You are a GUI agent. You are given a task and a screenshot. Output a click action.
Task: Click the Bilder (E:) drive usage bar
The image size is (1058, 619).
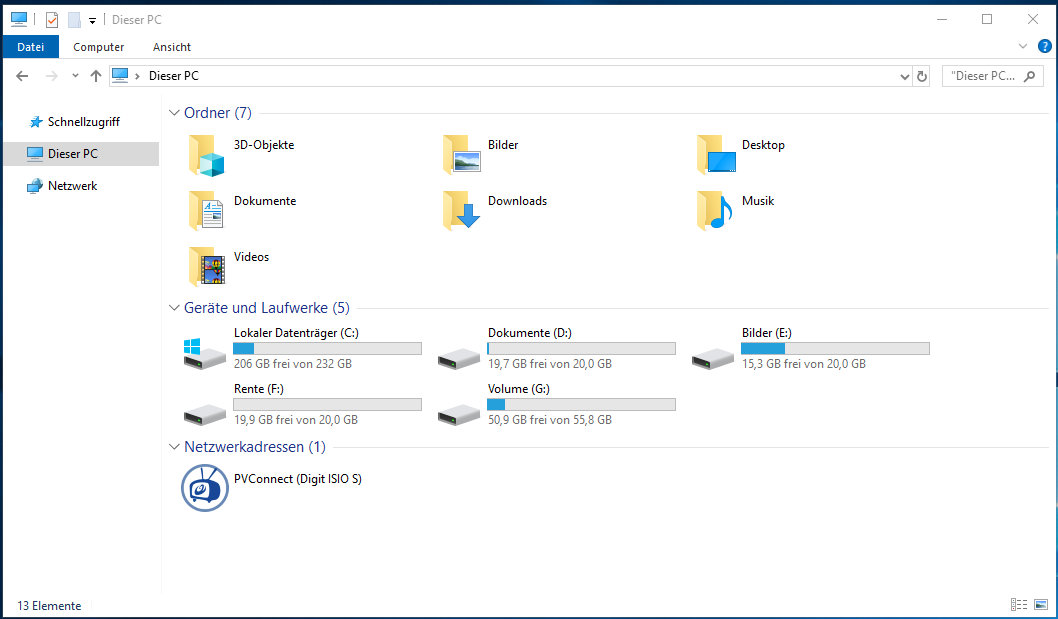pyautogui.click(x=835, y=348)
